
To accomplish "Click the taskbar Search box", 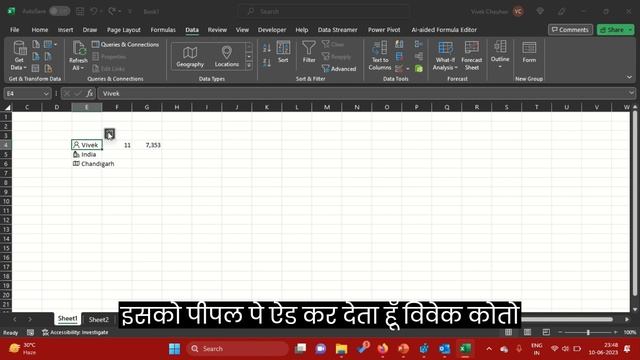I will tap(238, 349).
